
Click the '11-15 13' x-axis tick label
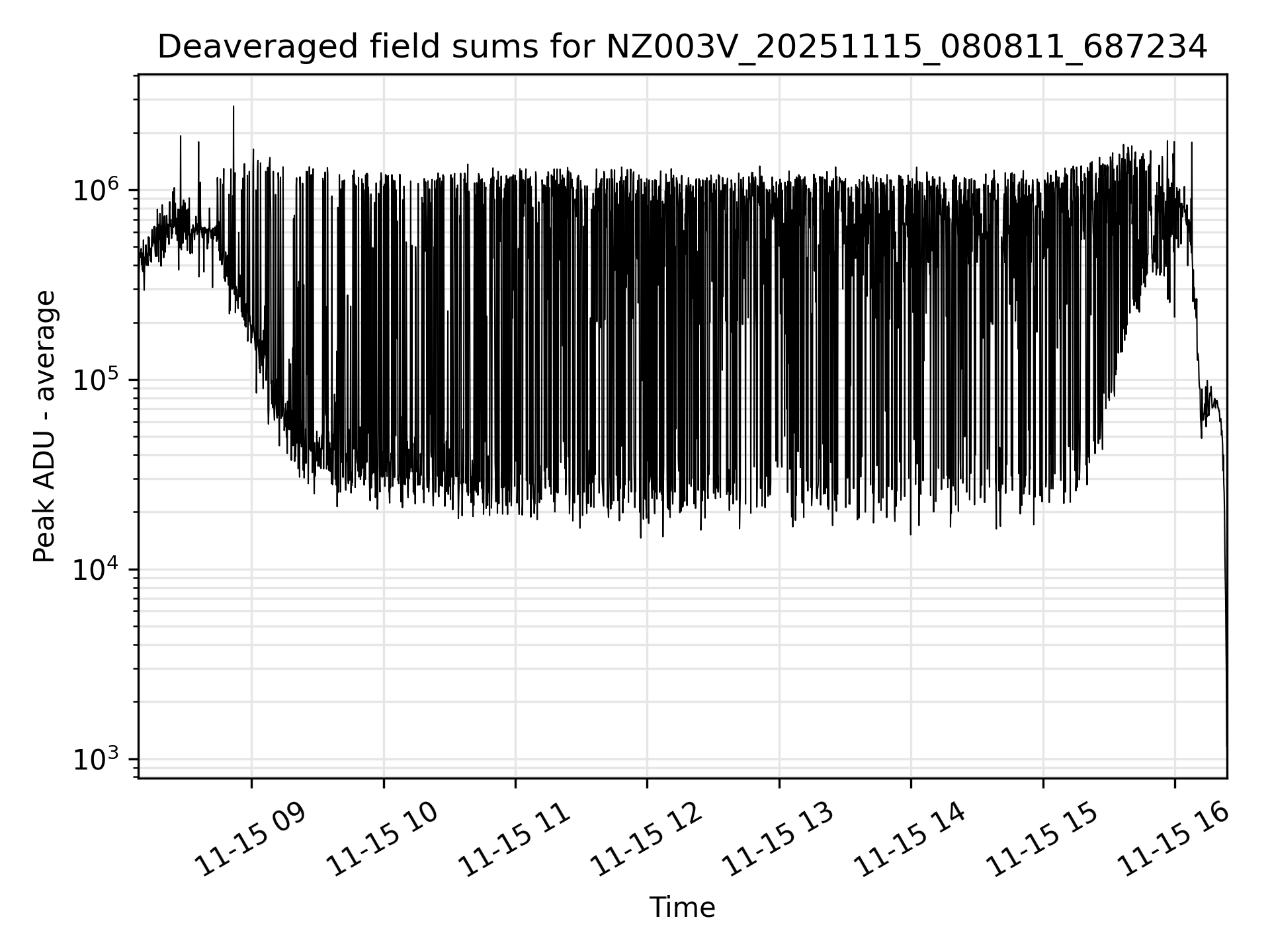(x=779, y=840)
